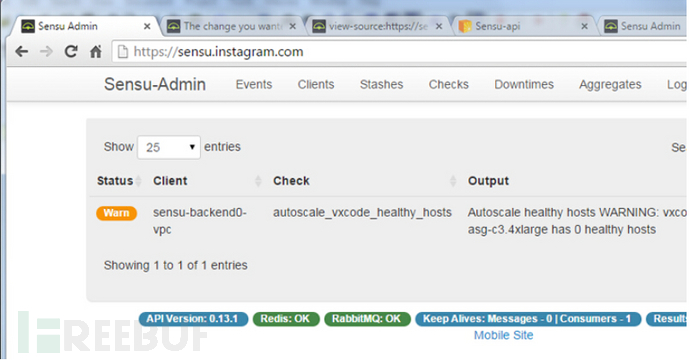Close the 'The change you want' tab

click(x=293, y=26)
